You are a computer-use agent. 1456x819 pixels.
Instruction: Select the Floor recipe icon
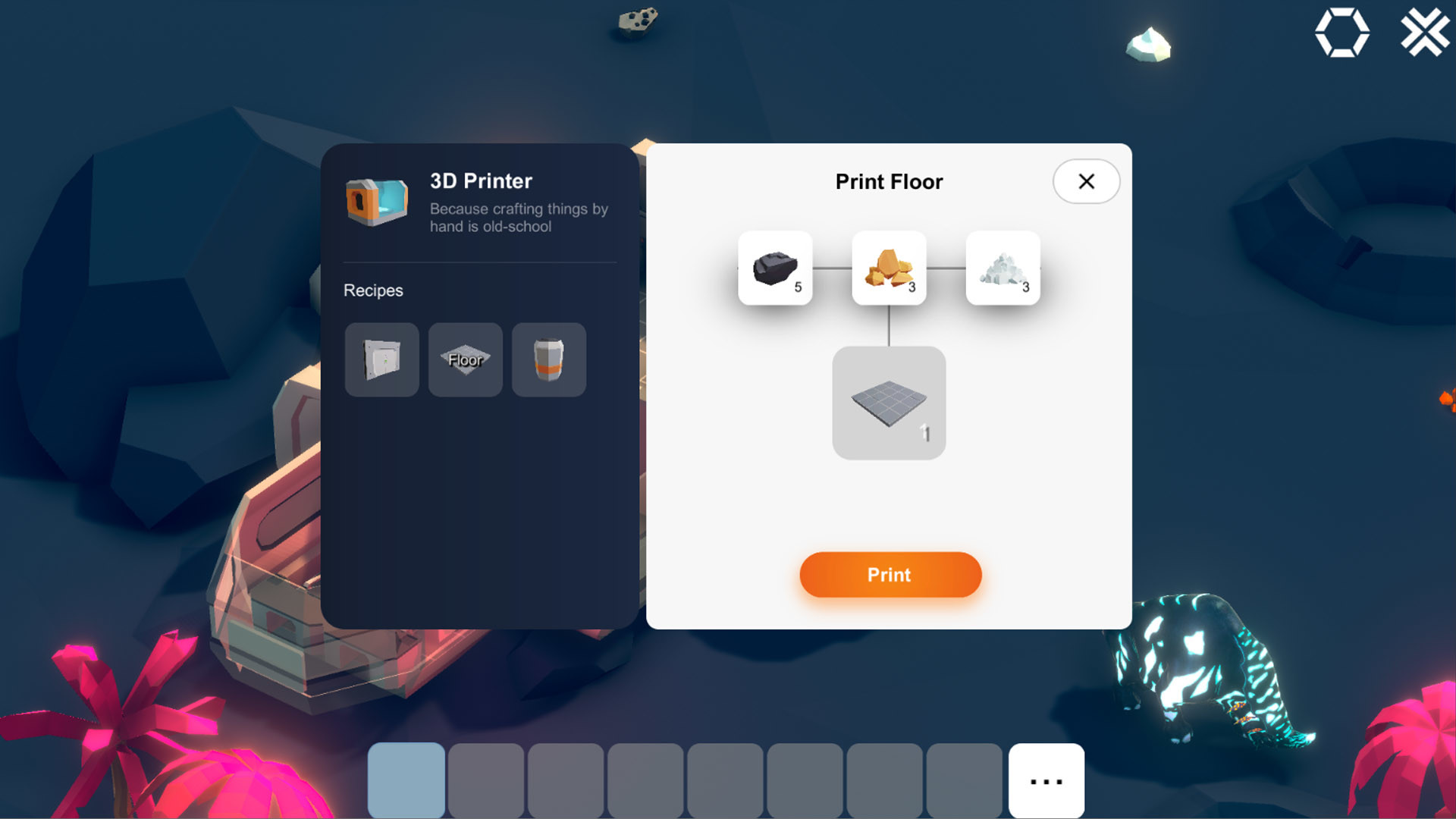coord(464,359)
